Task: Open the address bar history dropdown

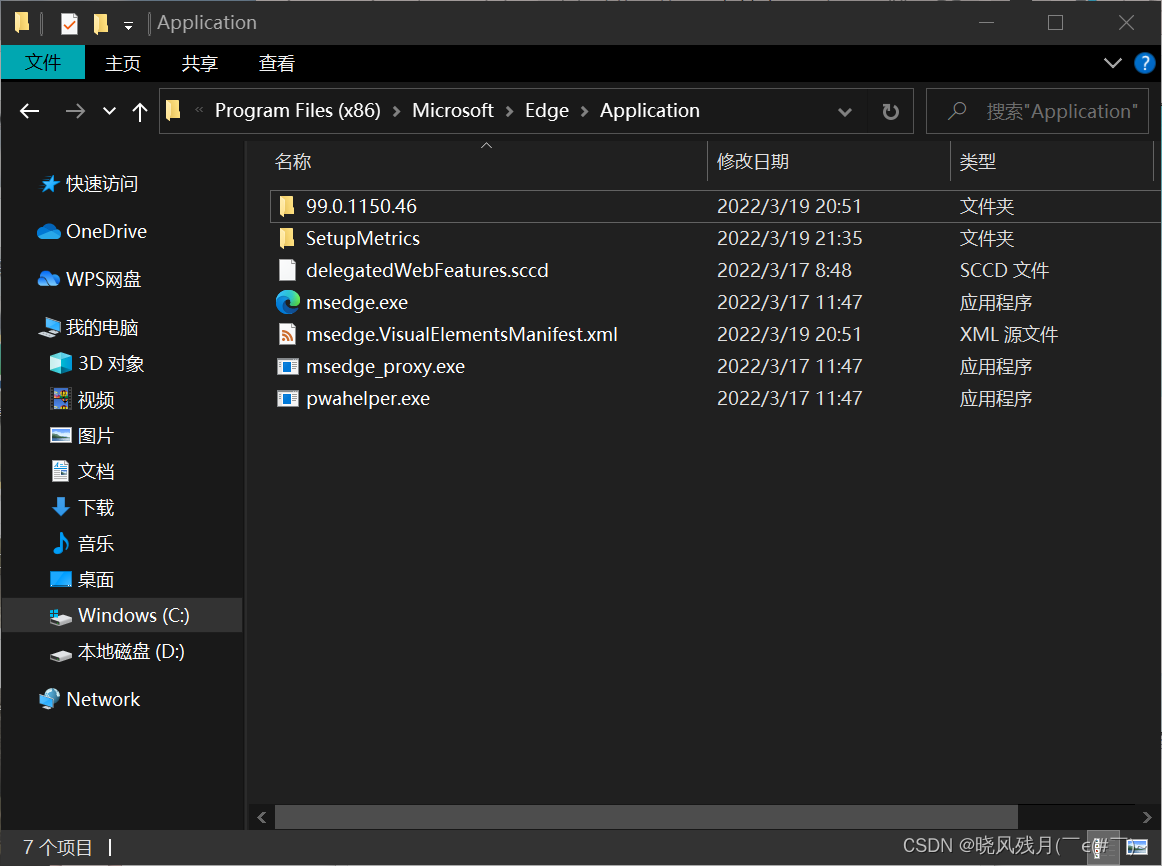Action: click(x=844, y=112)
